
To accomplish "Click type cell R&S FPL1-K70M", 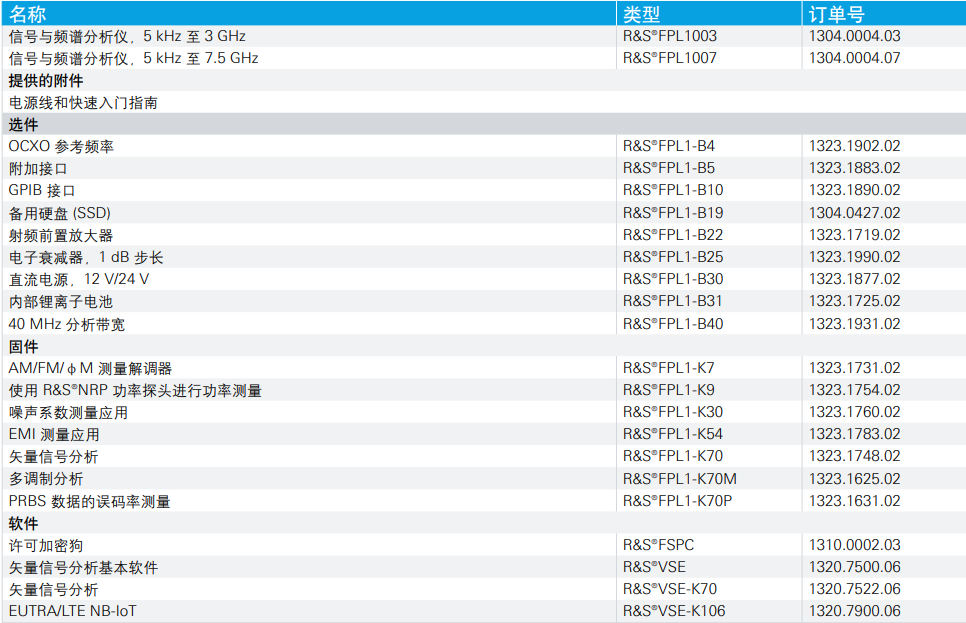I will pyautogui.click(x=680, y=479).
